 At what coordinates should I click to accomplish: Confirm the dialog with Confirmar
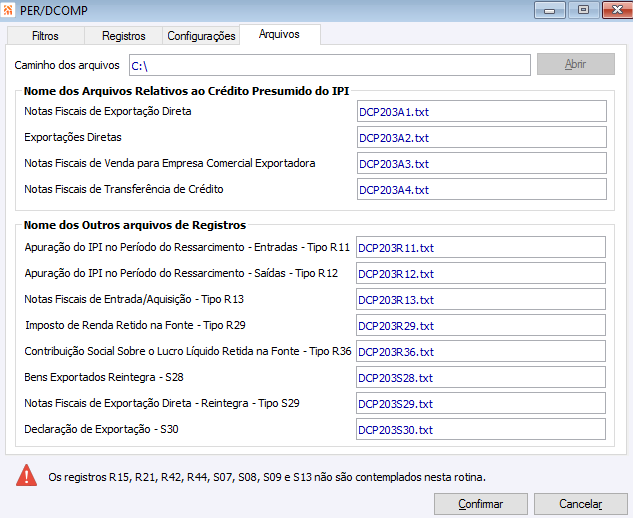click(481, 504)
